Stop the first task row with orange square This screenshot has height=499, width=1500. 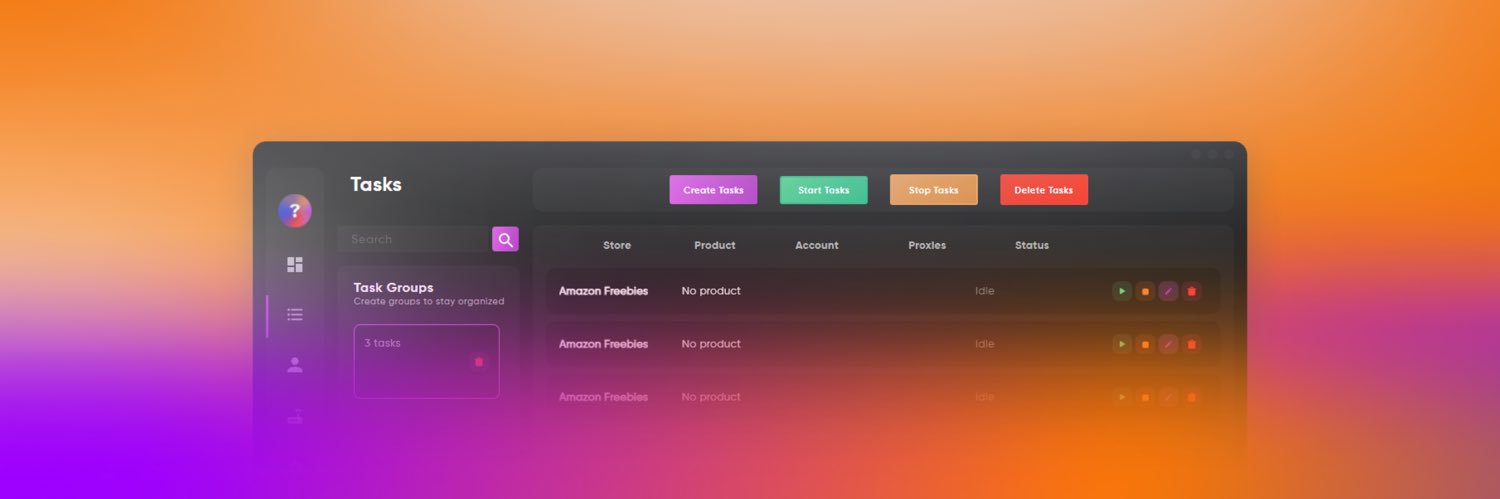(1145, 291)
